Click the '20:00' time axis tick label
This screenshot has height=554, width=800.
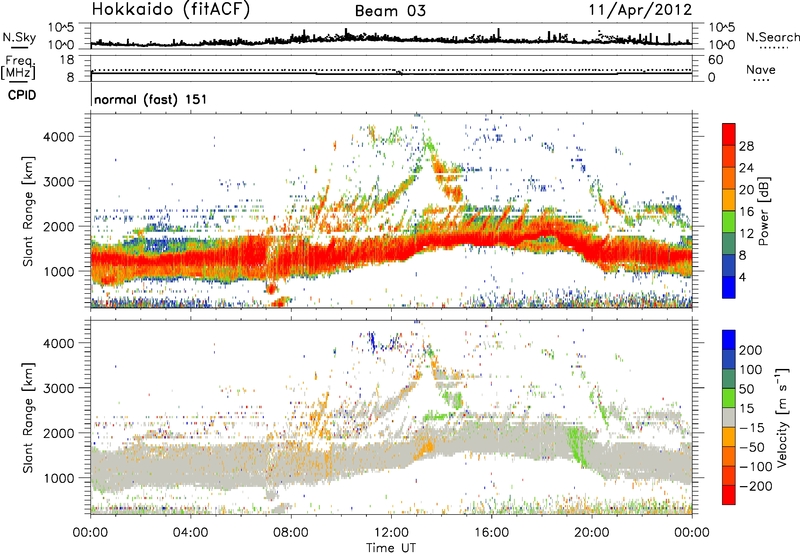pyautogui.click(x=591, y=533)
